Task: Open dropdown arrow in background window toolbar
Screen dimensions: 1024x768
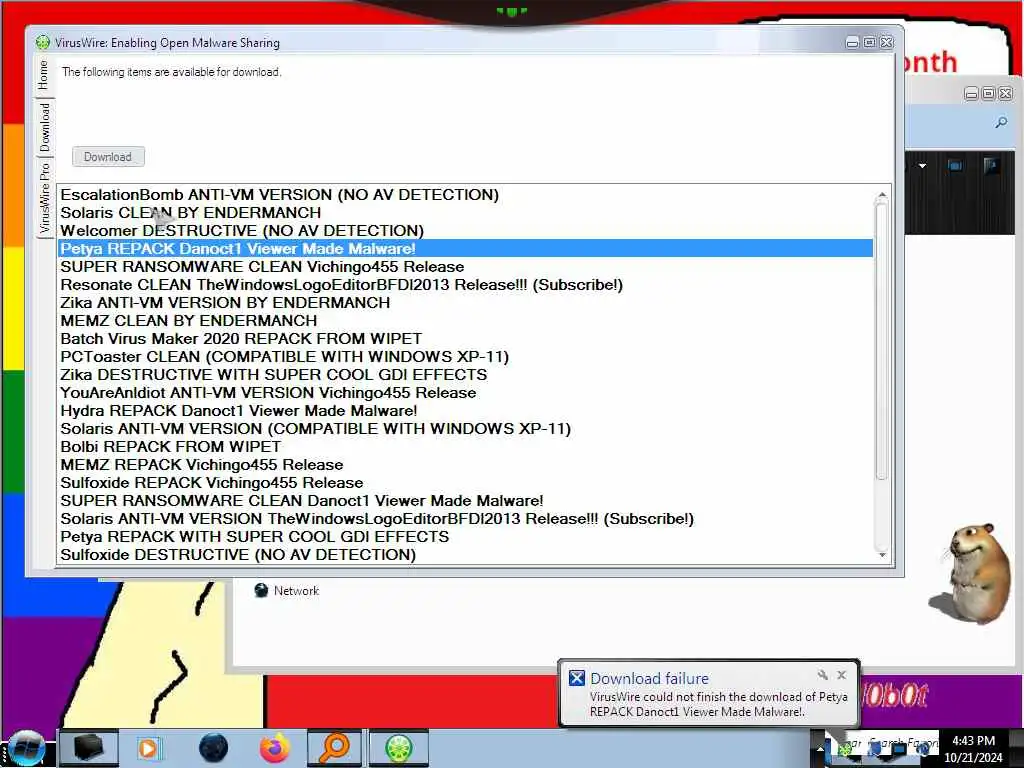Action: (922, 166)
